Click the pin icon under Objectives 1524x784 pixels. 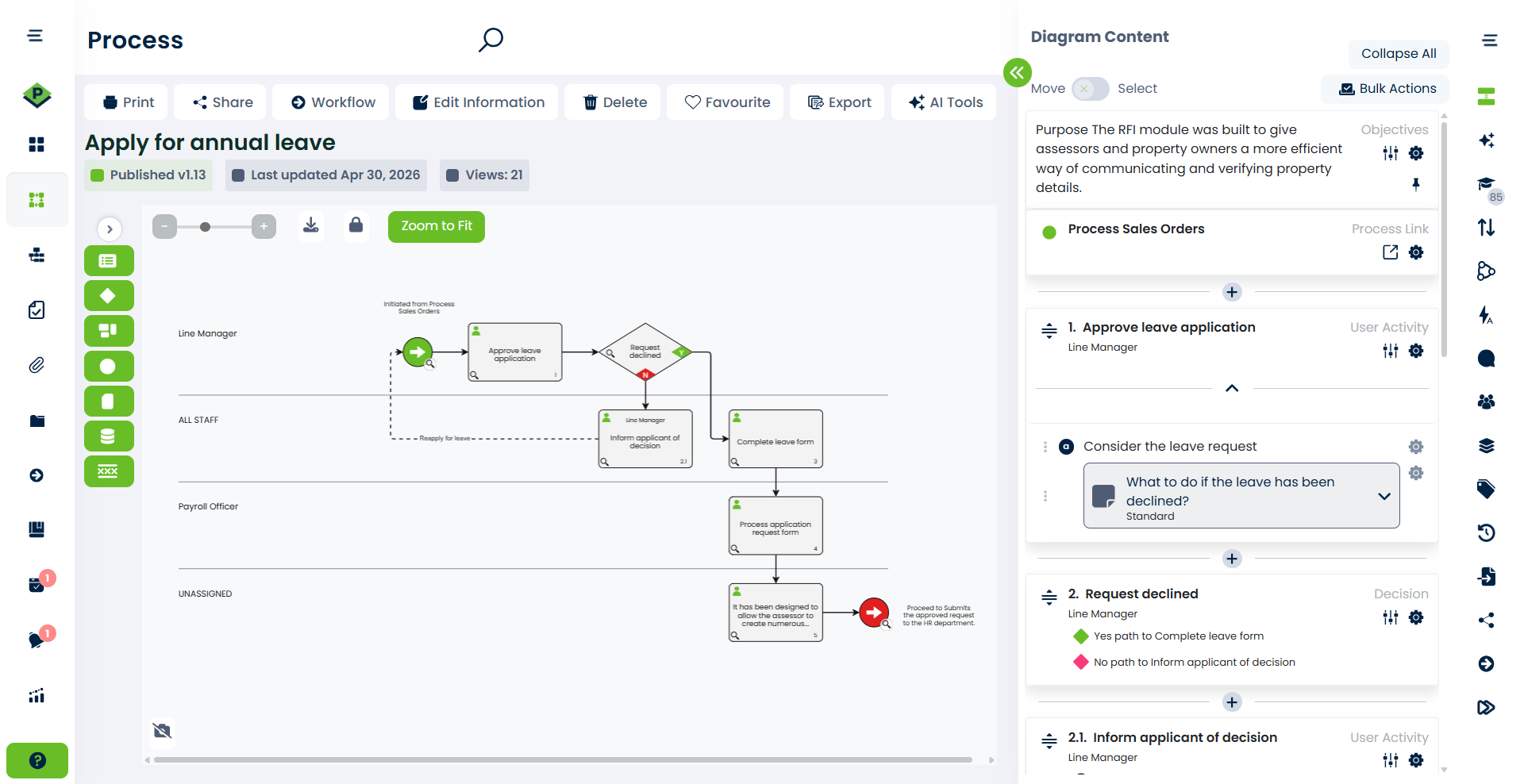coord(1416,185)
